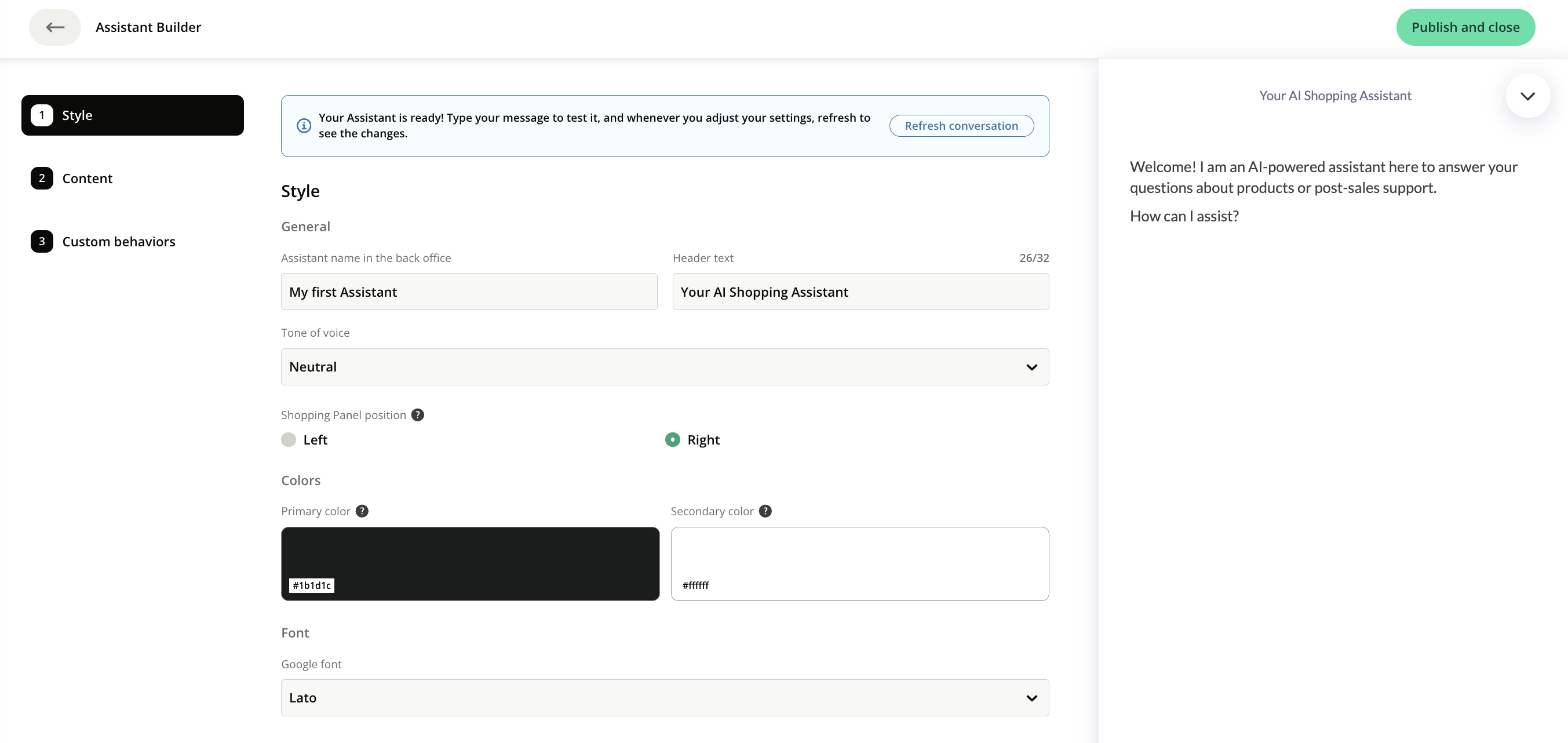Select the Style step
Image resolution: width=1568 pixels, height=743 pixels.
point(132,115)
